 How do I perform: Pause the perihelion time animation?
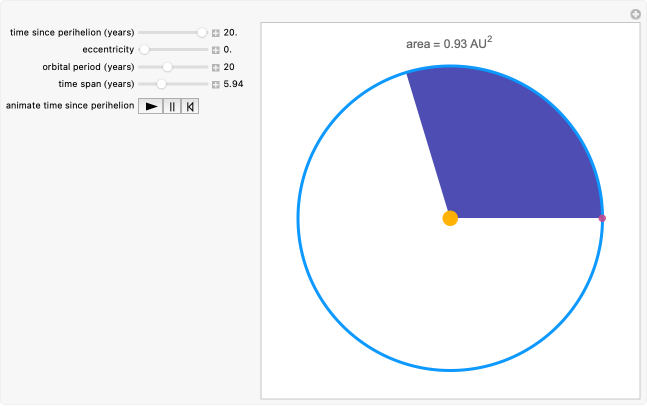[172, 105]
